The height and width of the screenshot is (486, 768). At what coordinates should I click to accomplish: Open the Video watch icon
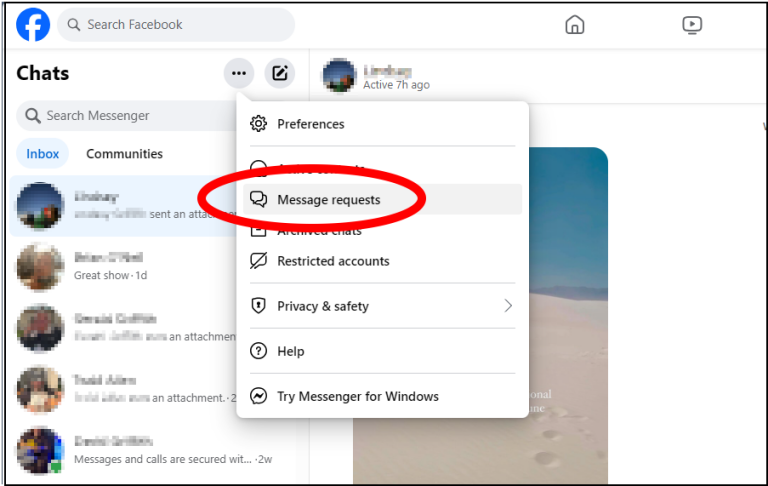point(692,25)
